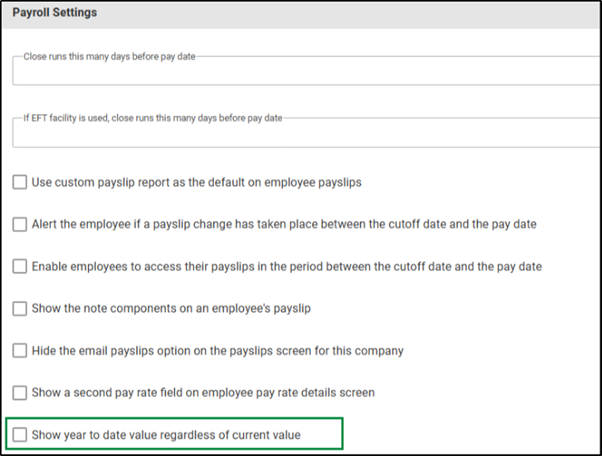Enable hide the email payslips option
The image size is (602, 456).
(x=20, y=350)
